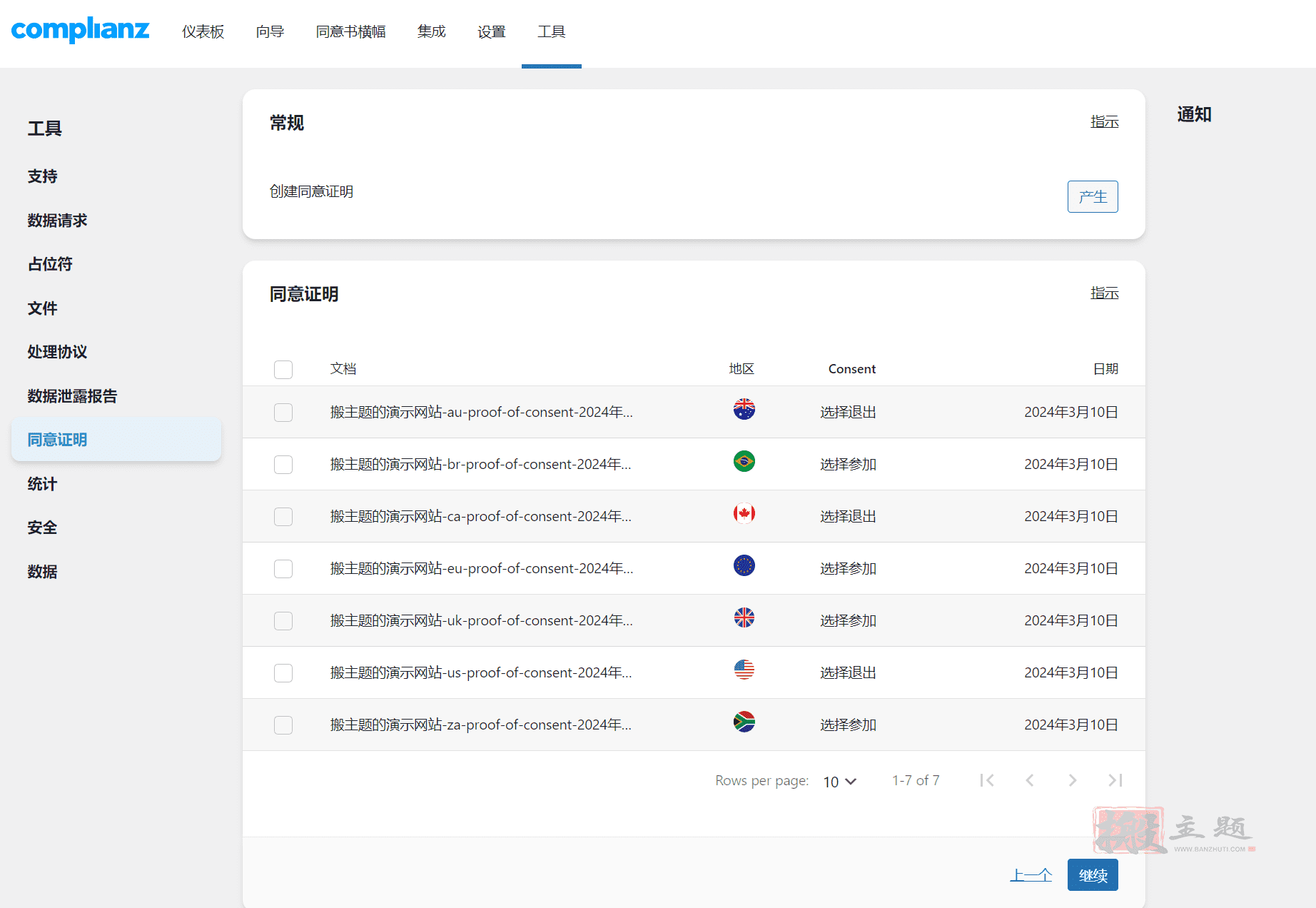Screen dimensions: 1316x908
Task: Select the br-proof-of-consent row checkbox
Action: pos(283,464)
